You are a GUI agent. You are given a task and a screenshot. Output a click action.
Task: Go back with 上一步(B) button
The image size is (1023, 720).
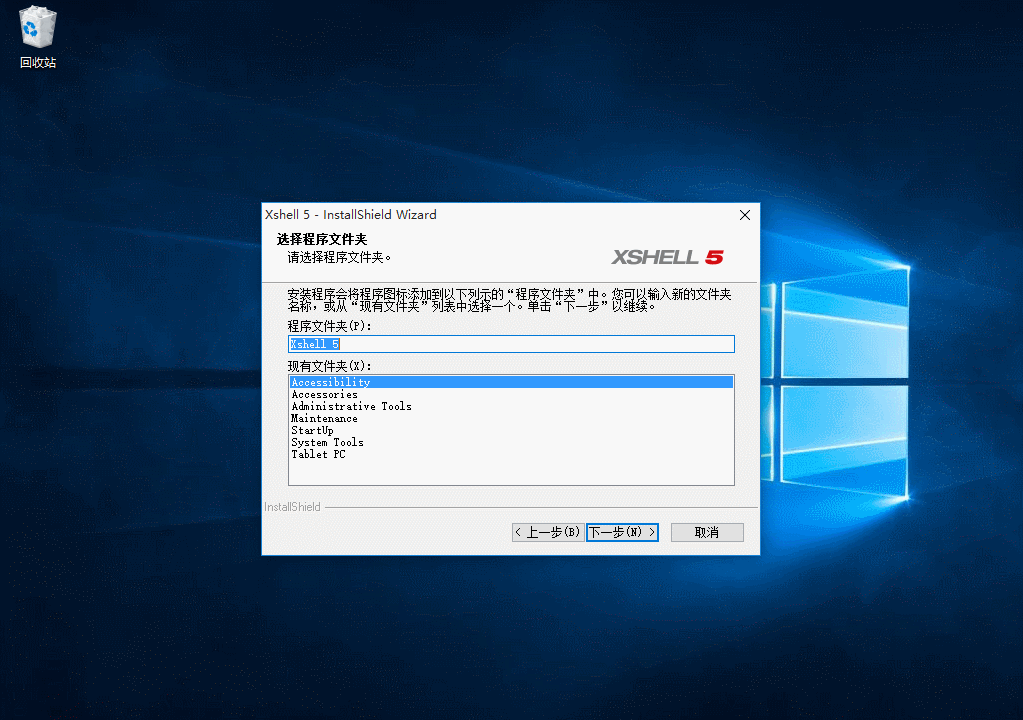coord(548,532)
